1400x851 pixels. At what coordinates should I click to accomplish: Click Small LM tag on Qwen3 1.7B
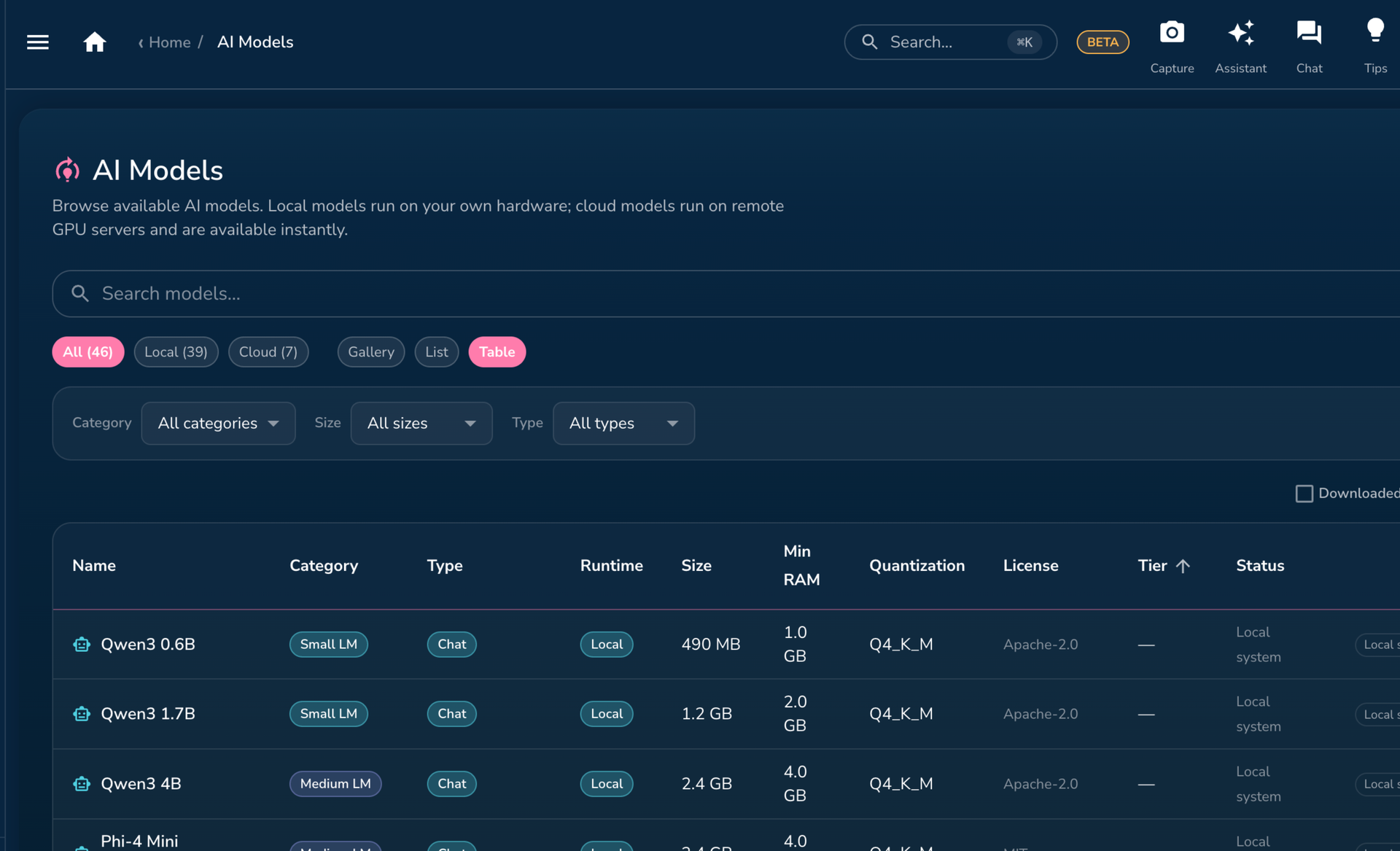pyautogui.click(x=329, y=714)
